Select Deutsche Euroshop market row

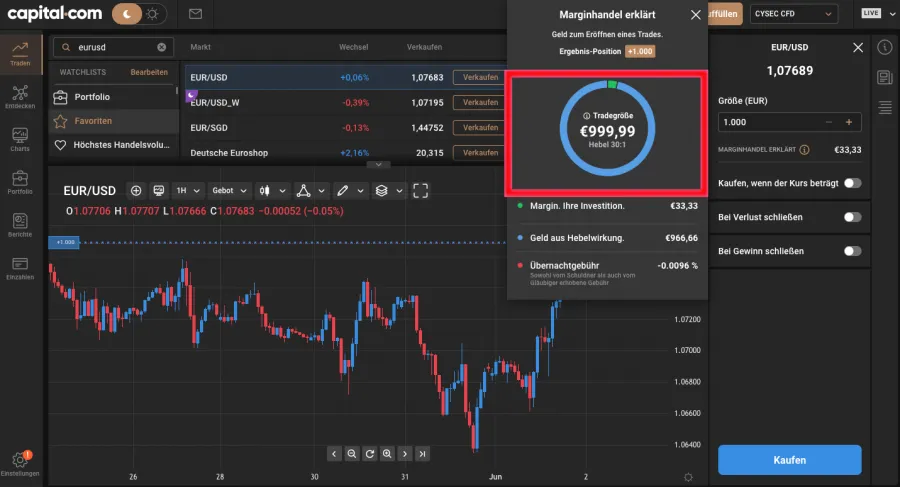(346, 152)
